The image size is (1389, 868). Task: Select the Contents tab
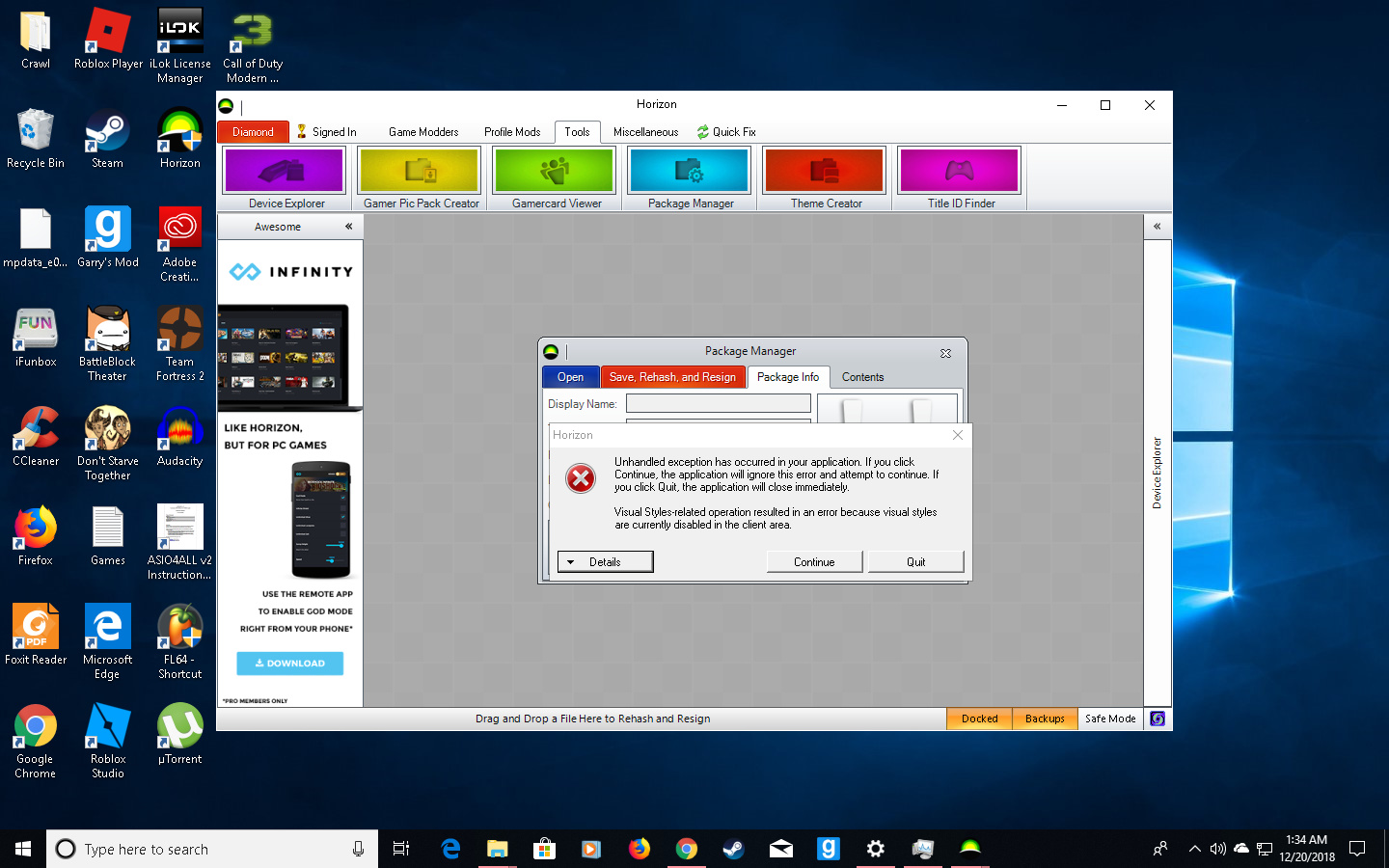point(862,377)
